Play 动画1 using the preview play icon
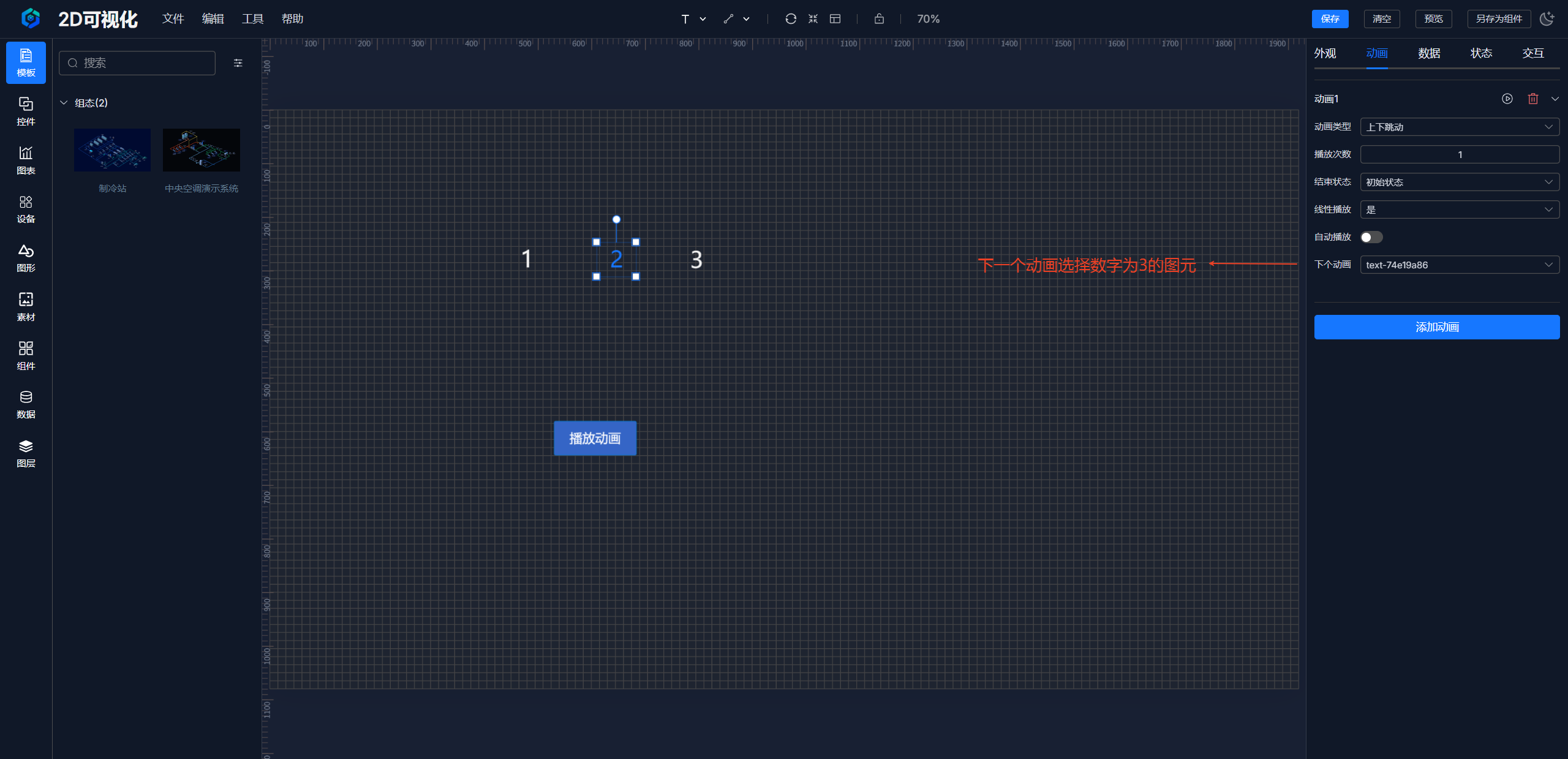The image size is (1568, 759). point(1507,99)
